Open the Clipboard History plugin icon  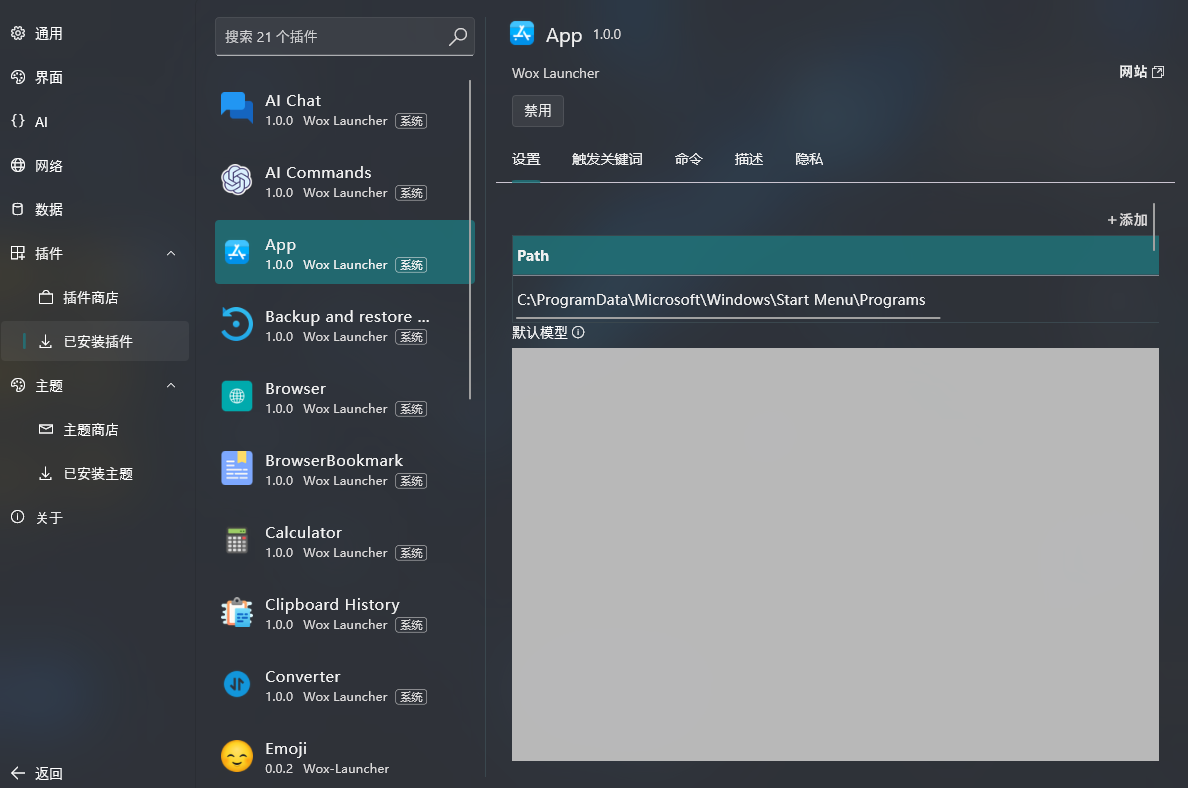tap(237, 612)
